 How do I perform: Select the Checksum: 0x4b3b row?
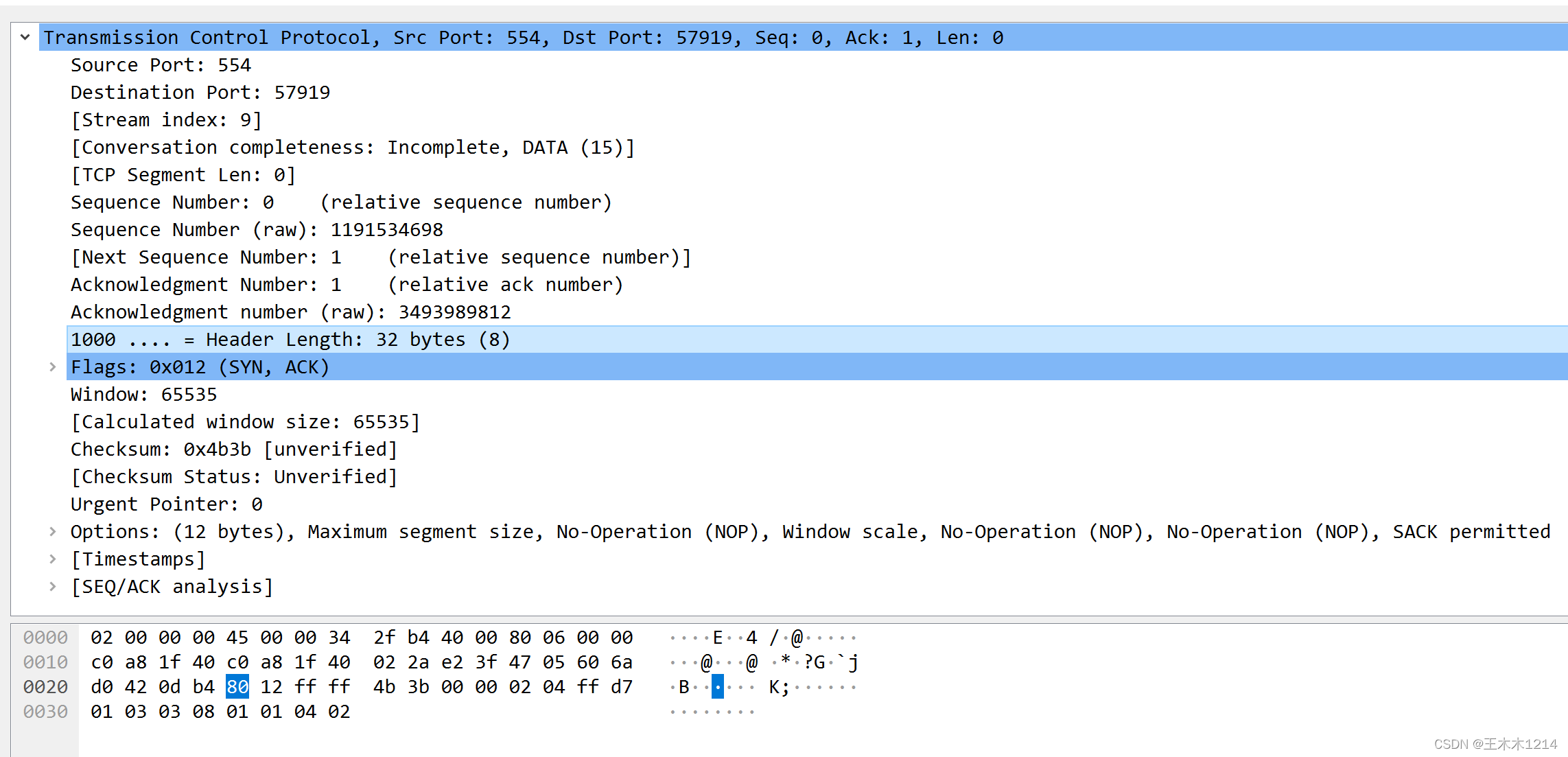(x=233, y=450)
